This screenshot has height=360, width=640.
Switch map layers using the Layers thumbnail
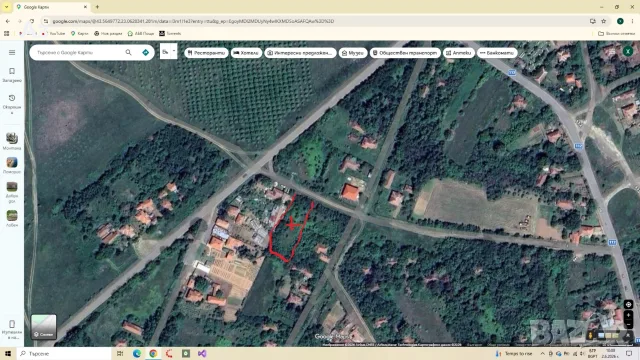[x=44, y=327]
